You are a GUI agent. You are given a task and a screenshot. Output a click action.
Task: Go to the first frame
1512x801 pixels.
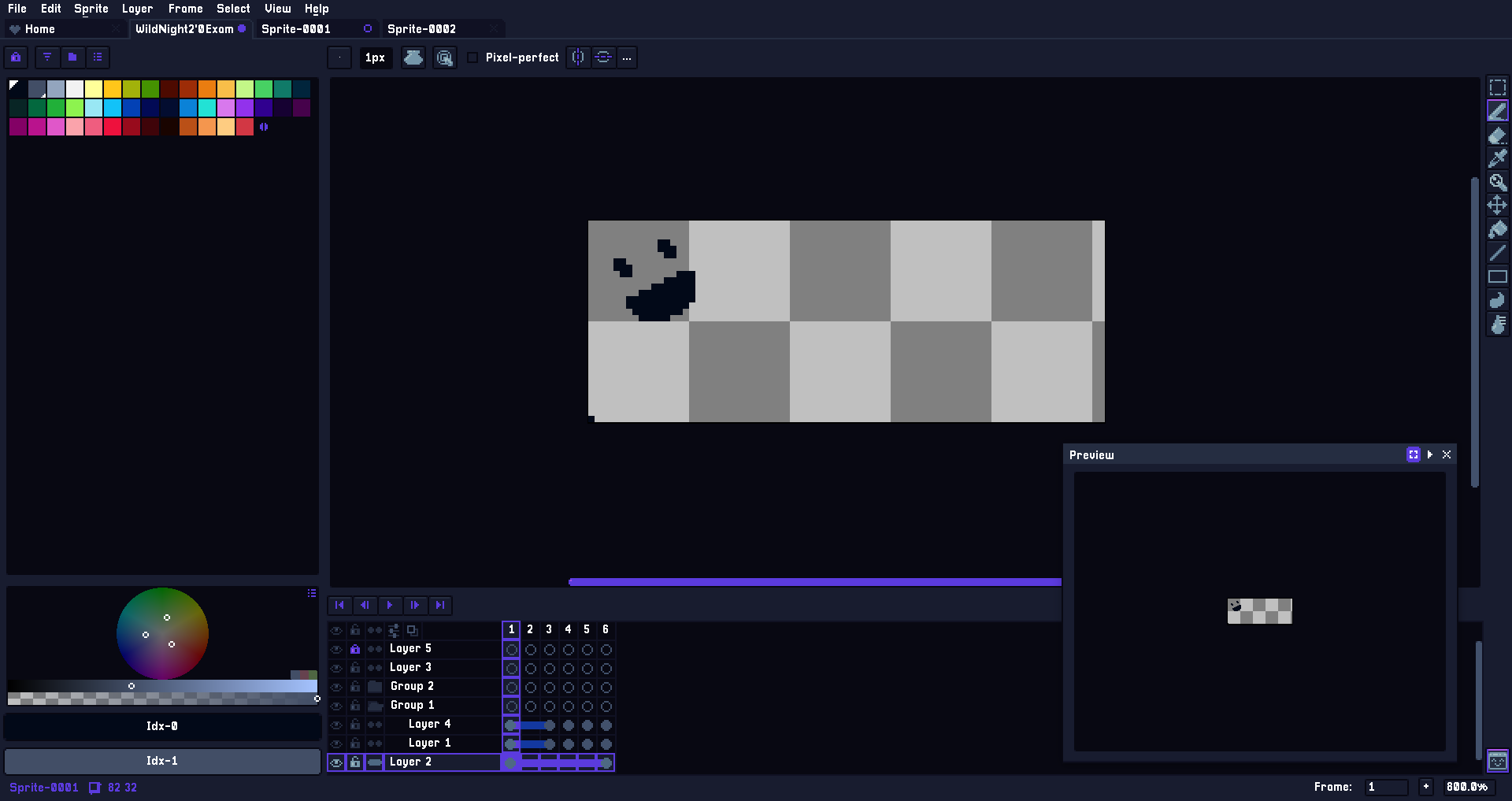[x=339, y=605]
